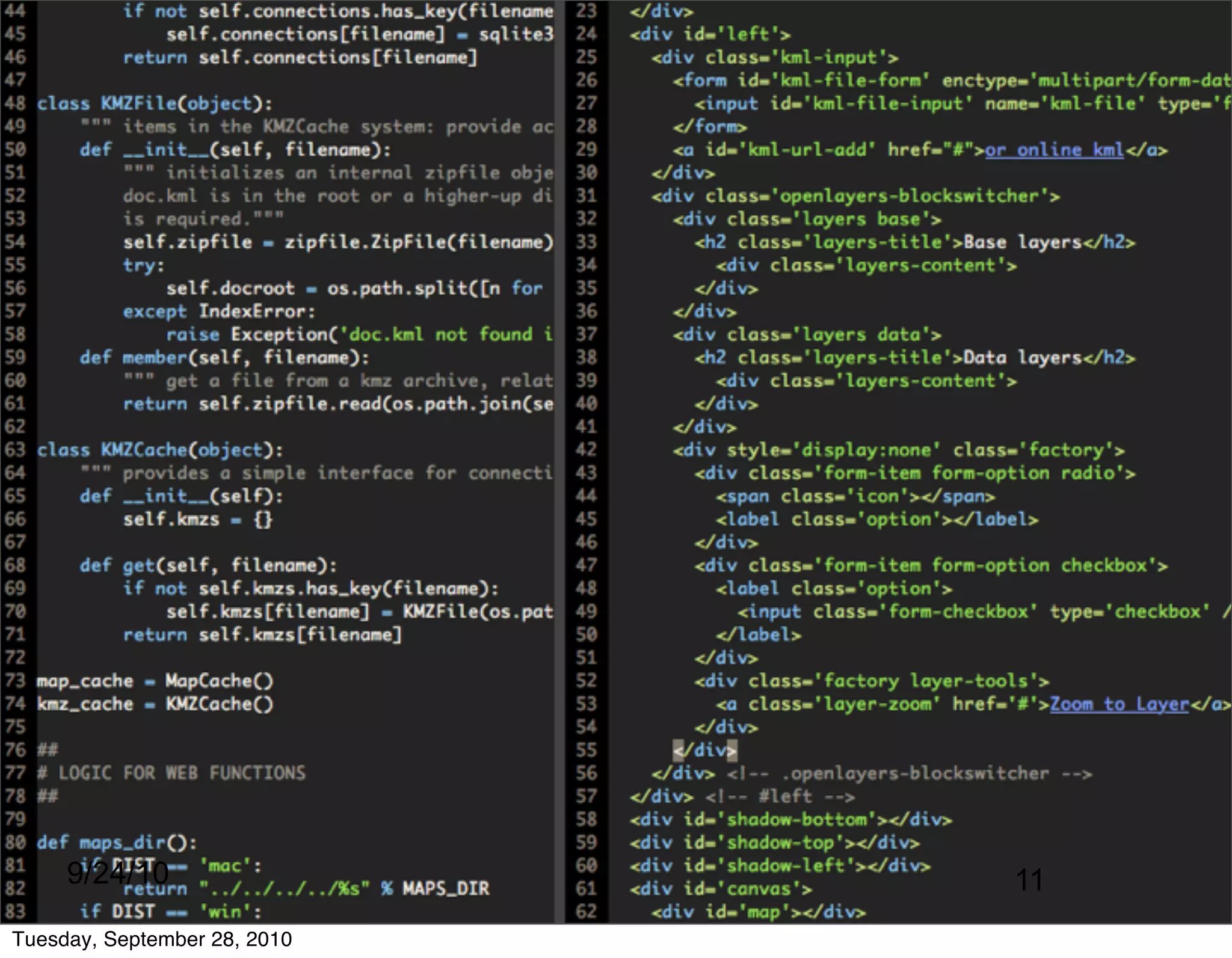
Task: Click the 'class KMZFile(object):' definition line
Action: tap(155, 103)
